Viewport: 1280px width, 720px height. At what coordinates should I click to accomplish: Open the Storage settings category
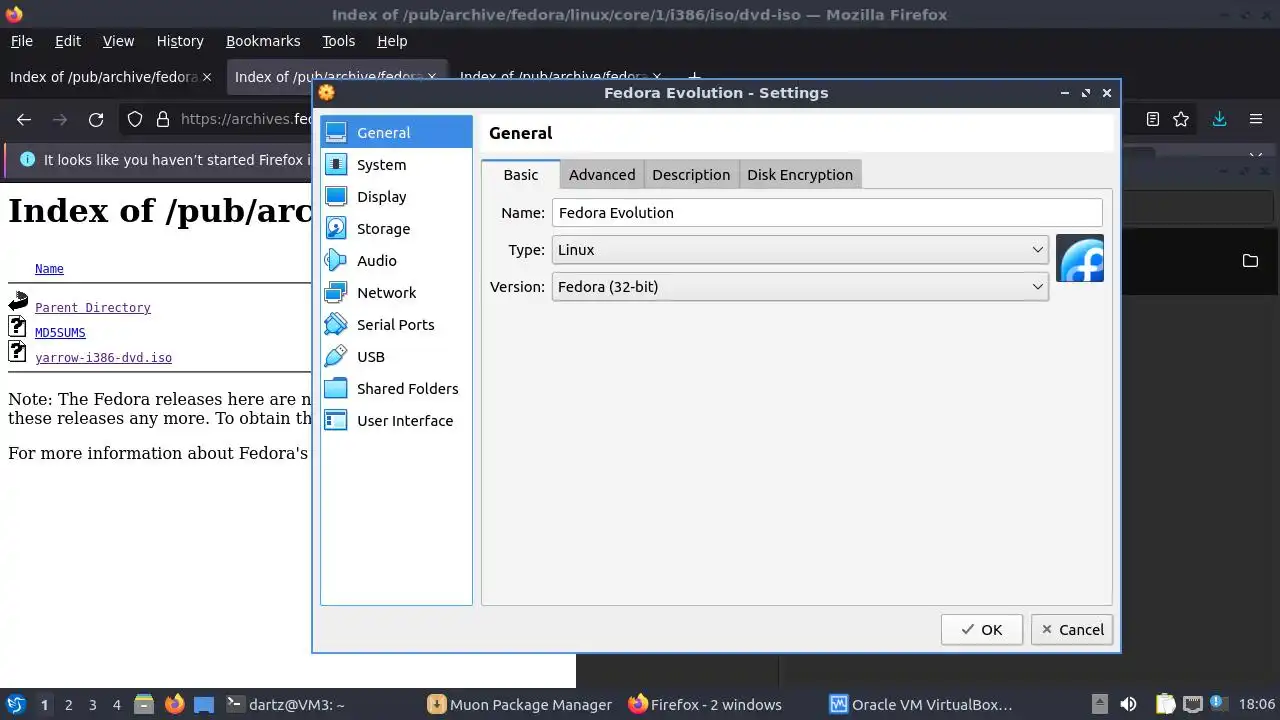[x=396, y=228]
